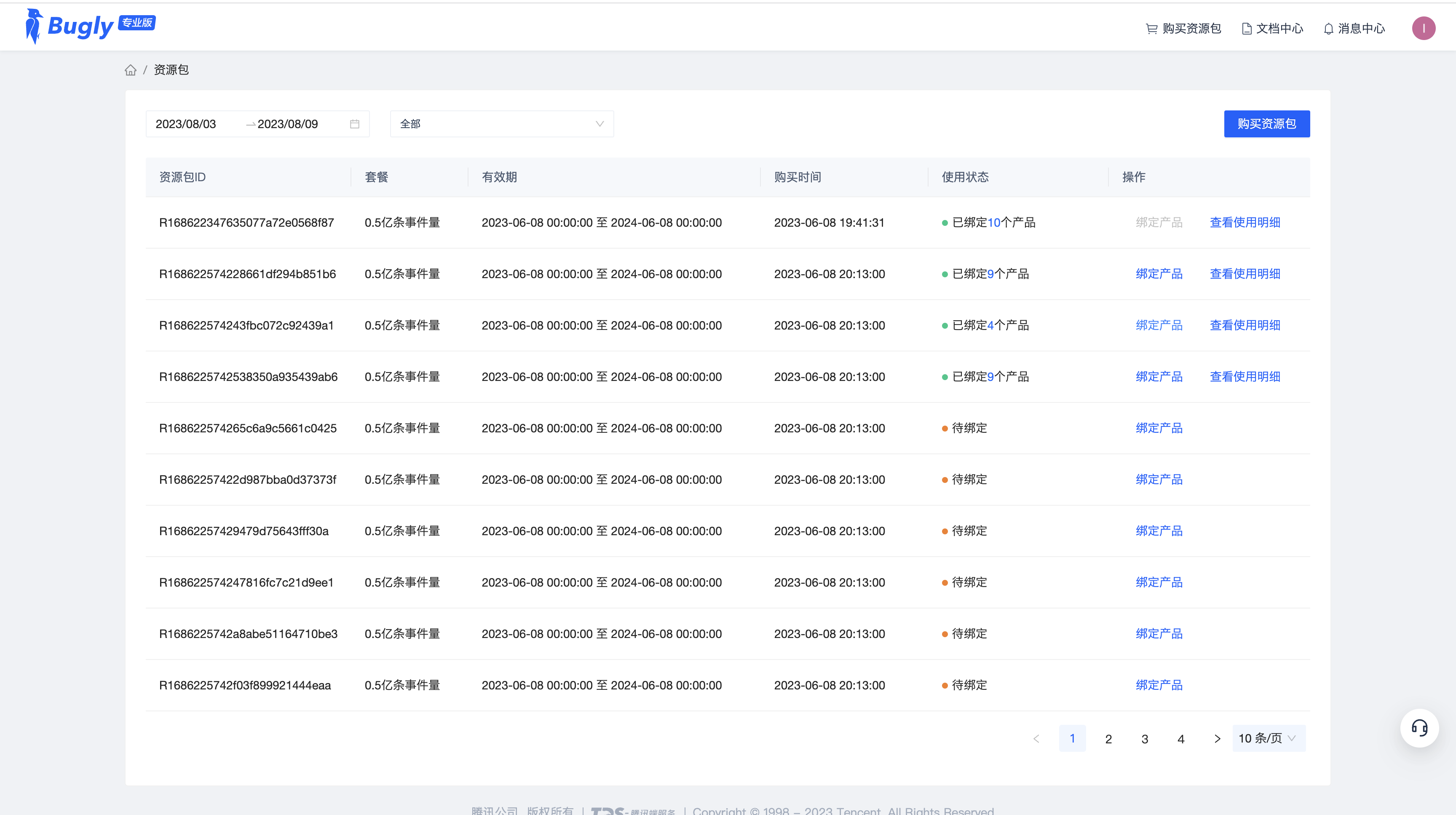Image resolution: width=1456 pixels, height=815 pixels.
Task: View usage details for R168622347635077a72e0568f87
Action: click(x=1245, y=223)
